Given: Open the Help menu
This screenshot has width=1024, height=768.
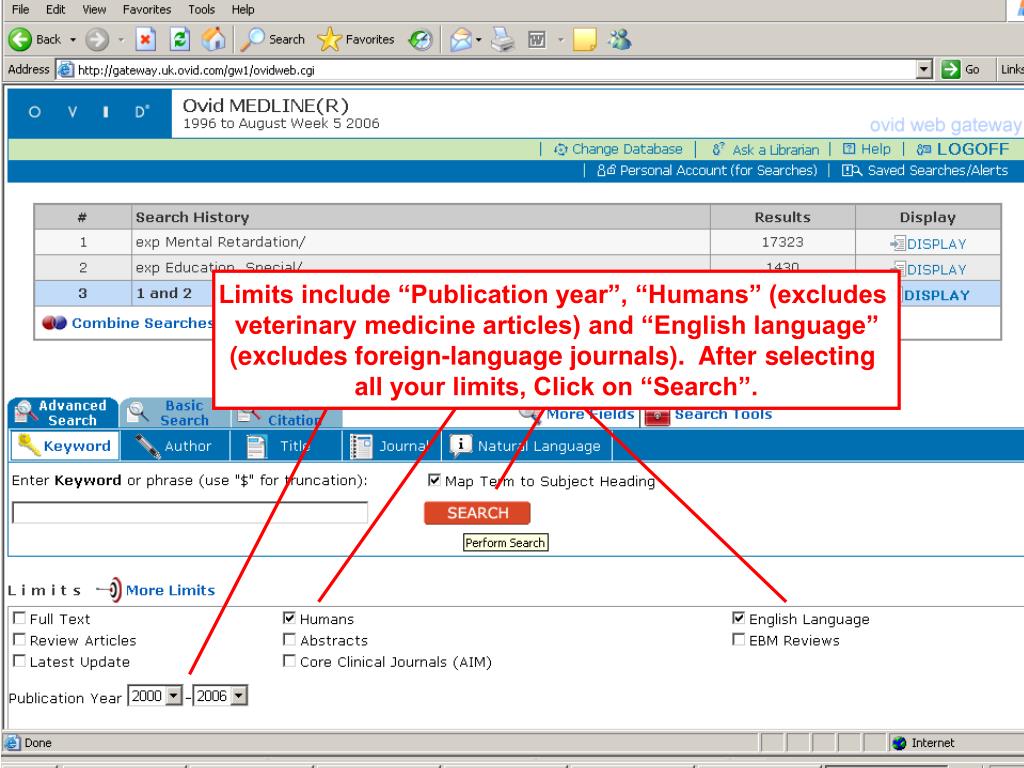Looking at the screenshot, I should click(243, 9).
